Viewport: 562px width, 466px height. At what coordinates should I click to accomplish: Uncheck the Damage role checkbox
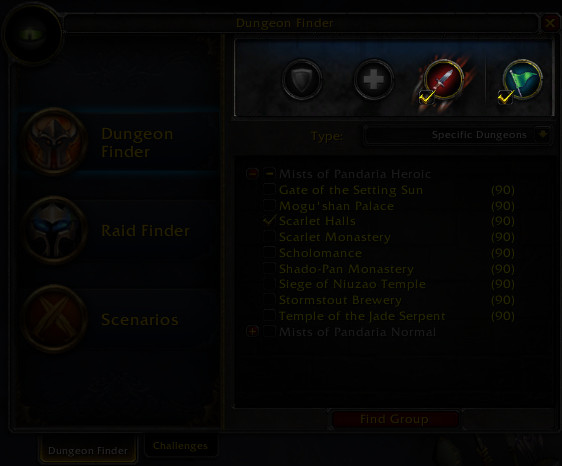[x=426, y=97]
